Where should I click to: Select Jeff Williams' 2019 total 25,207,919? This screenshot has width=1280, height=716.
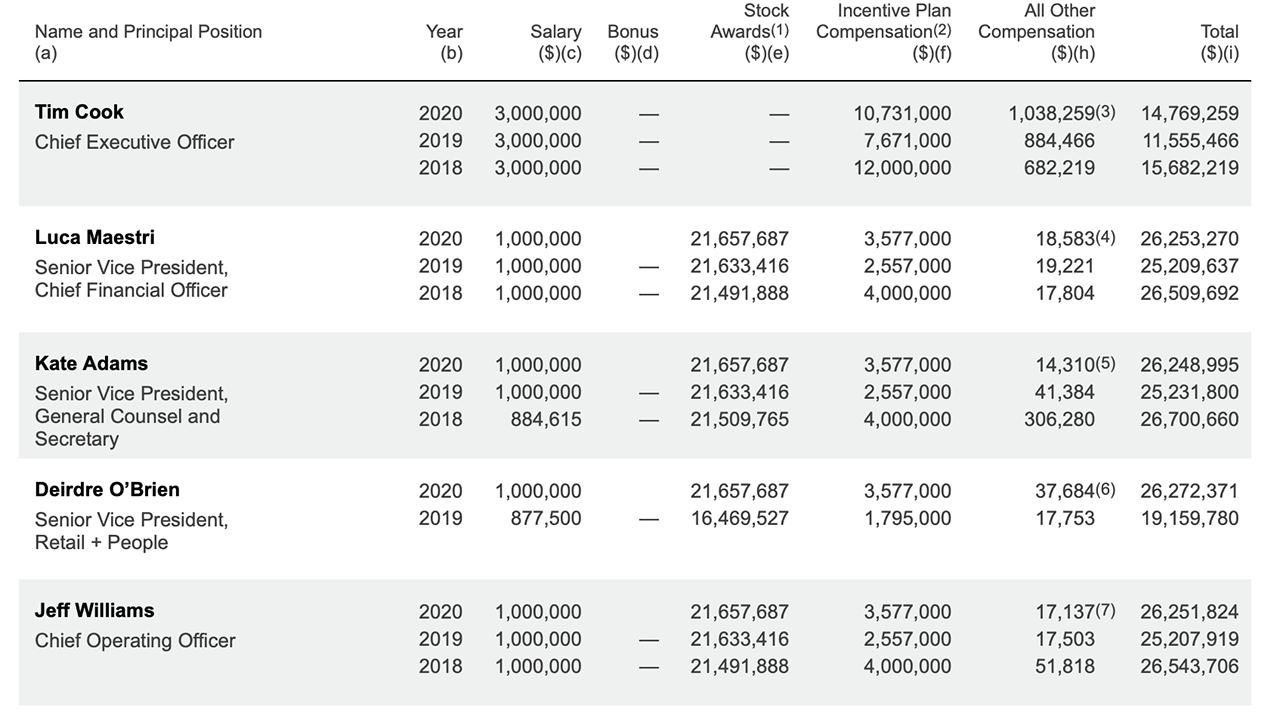click(1190, 639)
